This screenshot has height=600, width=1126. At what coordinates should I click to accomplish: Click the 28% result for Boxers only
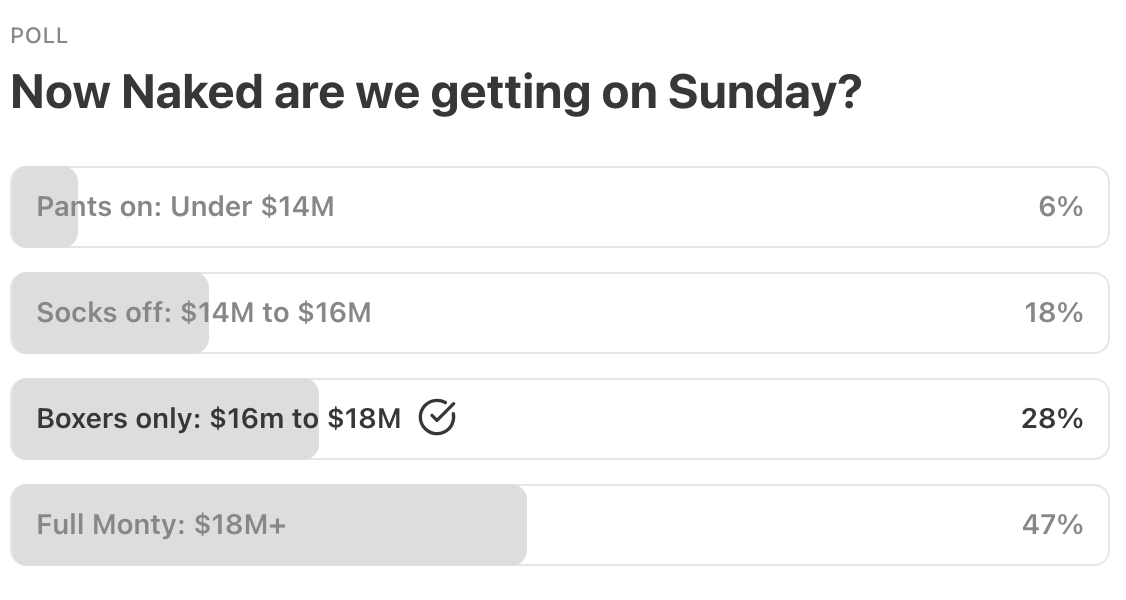coord(1051,419)
